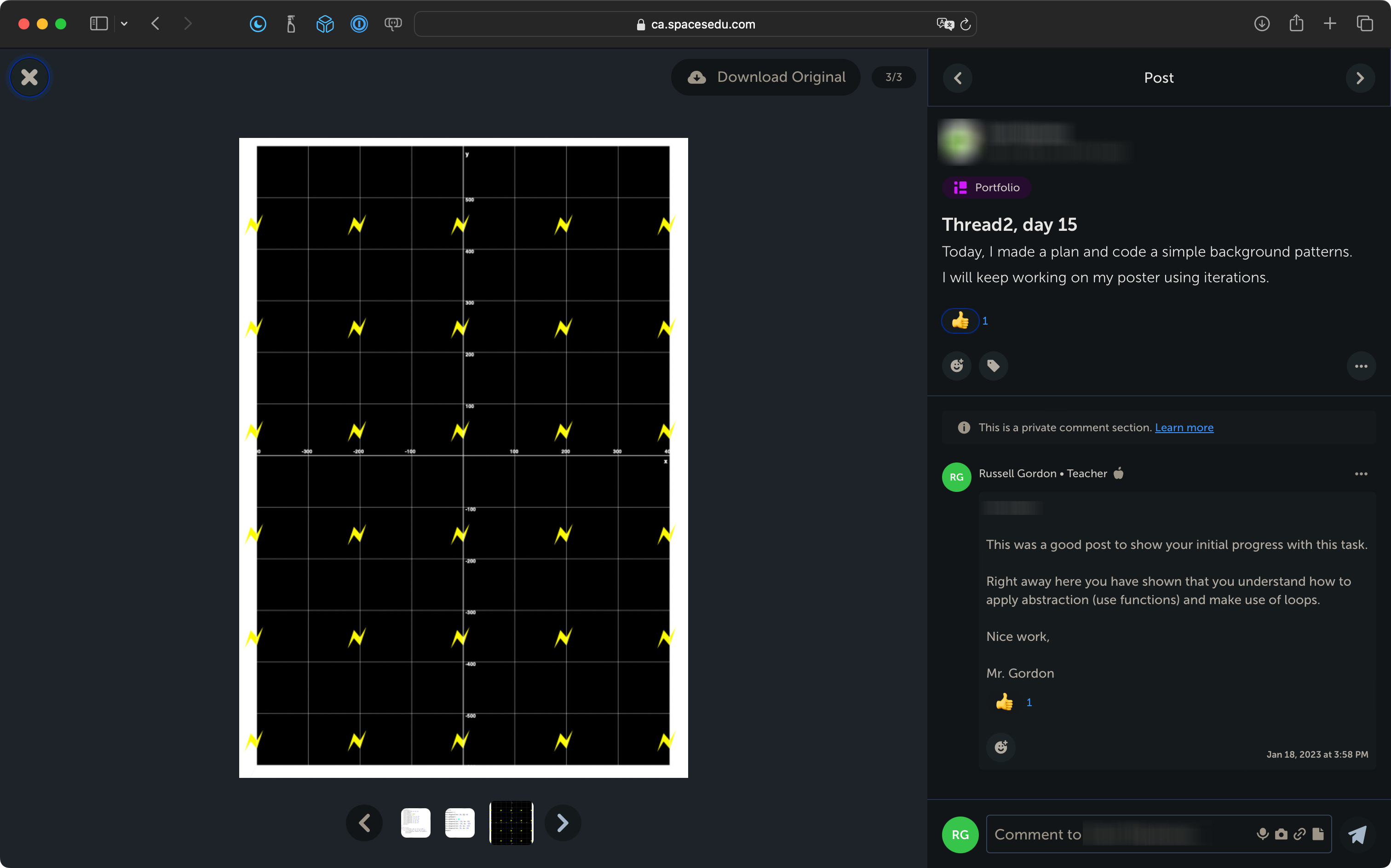Click the tag/label icon on post

click(993, 365)
